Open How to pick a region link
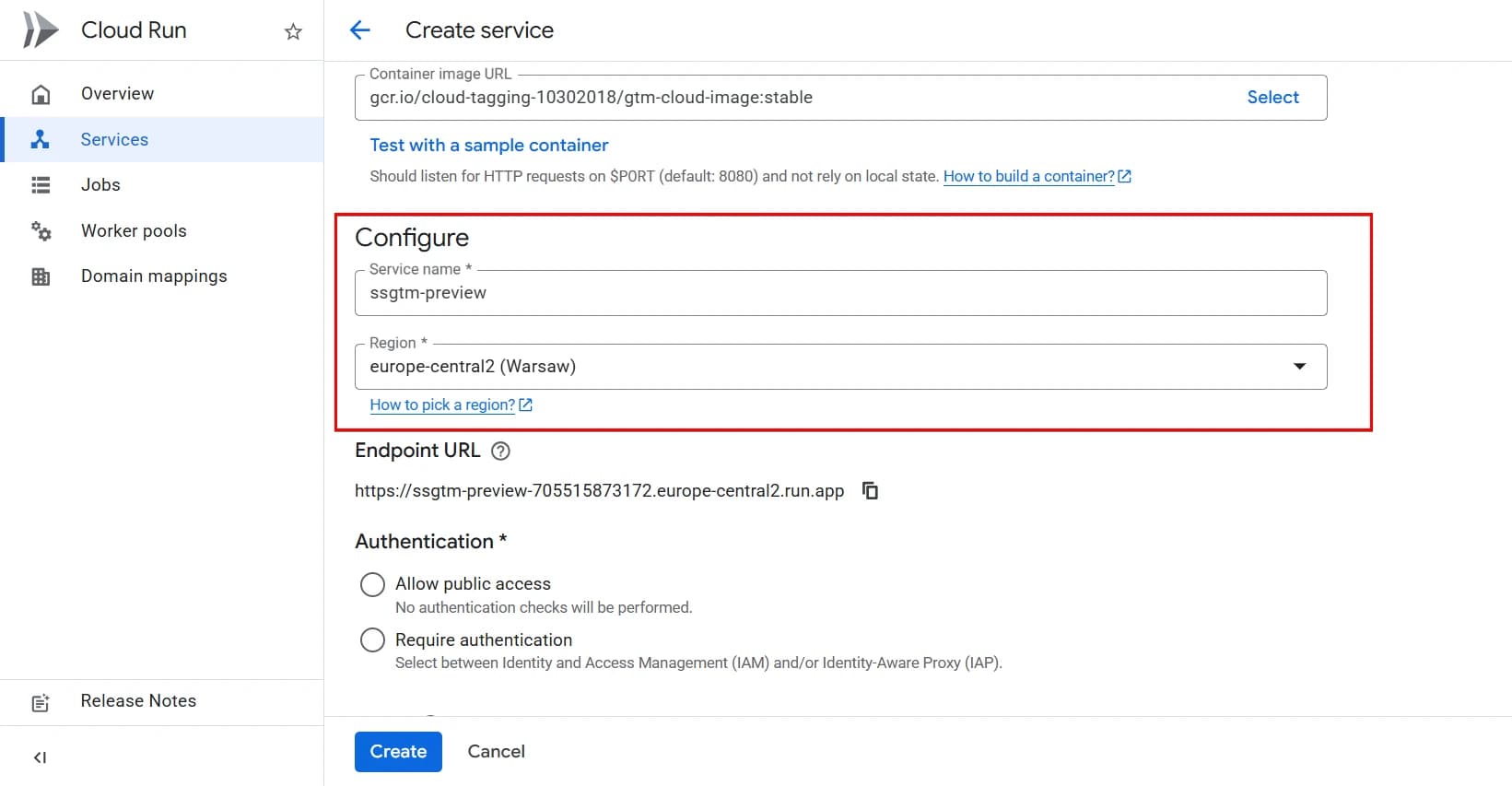 coord(442,405)
